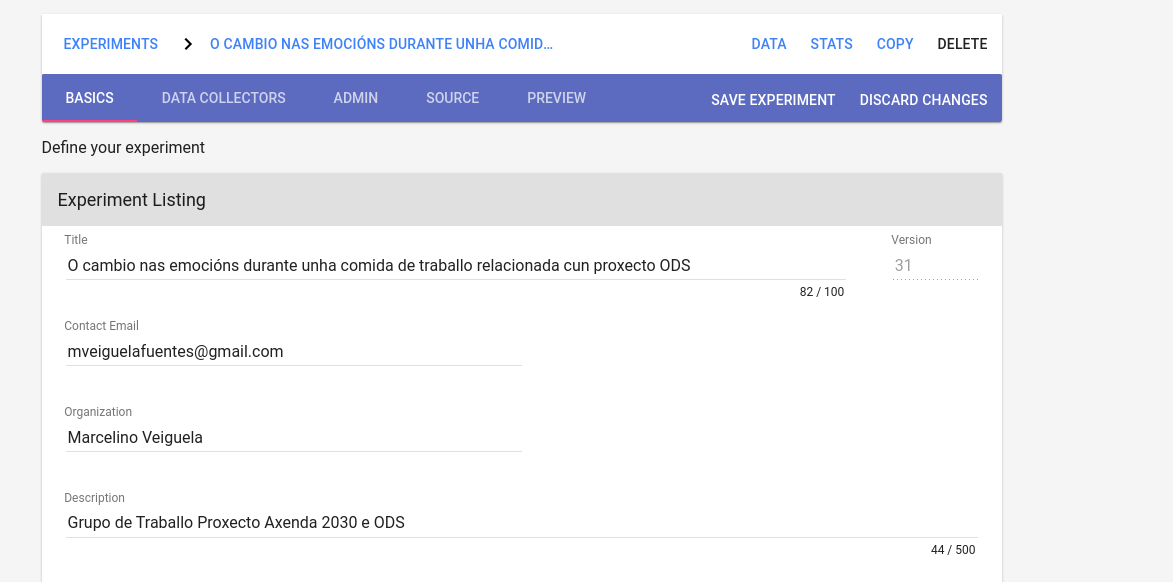Viewport: 1173px width, 582px height.
Task: Go back to the Experiments list
Action: point(110,44)
